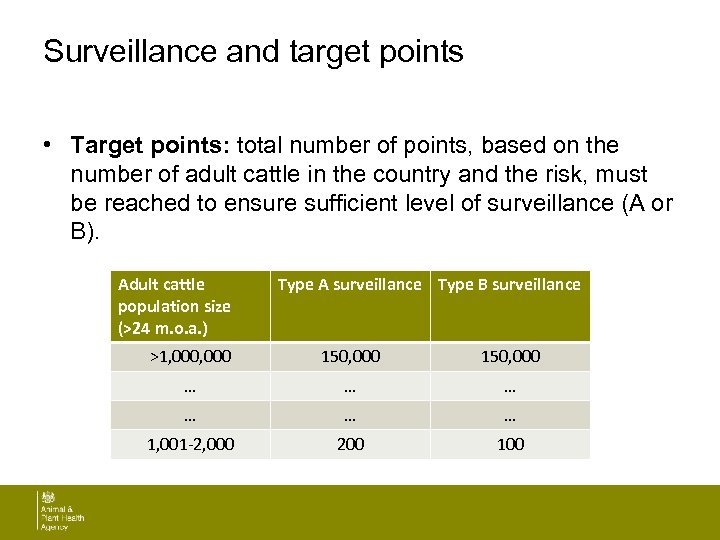The image size is (720, 540).
Task: Select the 150,000 cell under Type B
Action: pos(510,357)
